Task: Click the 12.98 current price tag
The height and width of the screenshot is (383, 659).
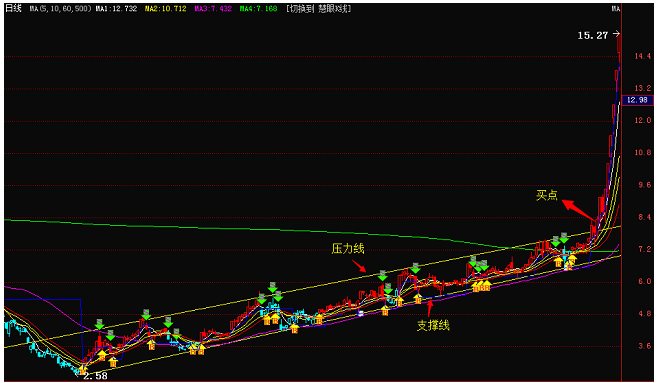Action: tap(637, 100)
